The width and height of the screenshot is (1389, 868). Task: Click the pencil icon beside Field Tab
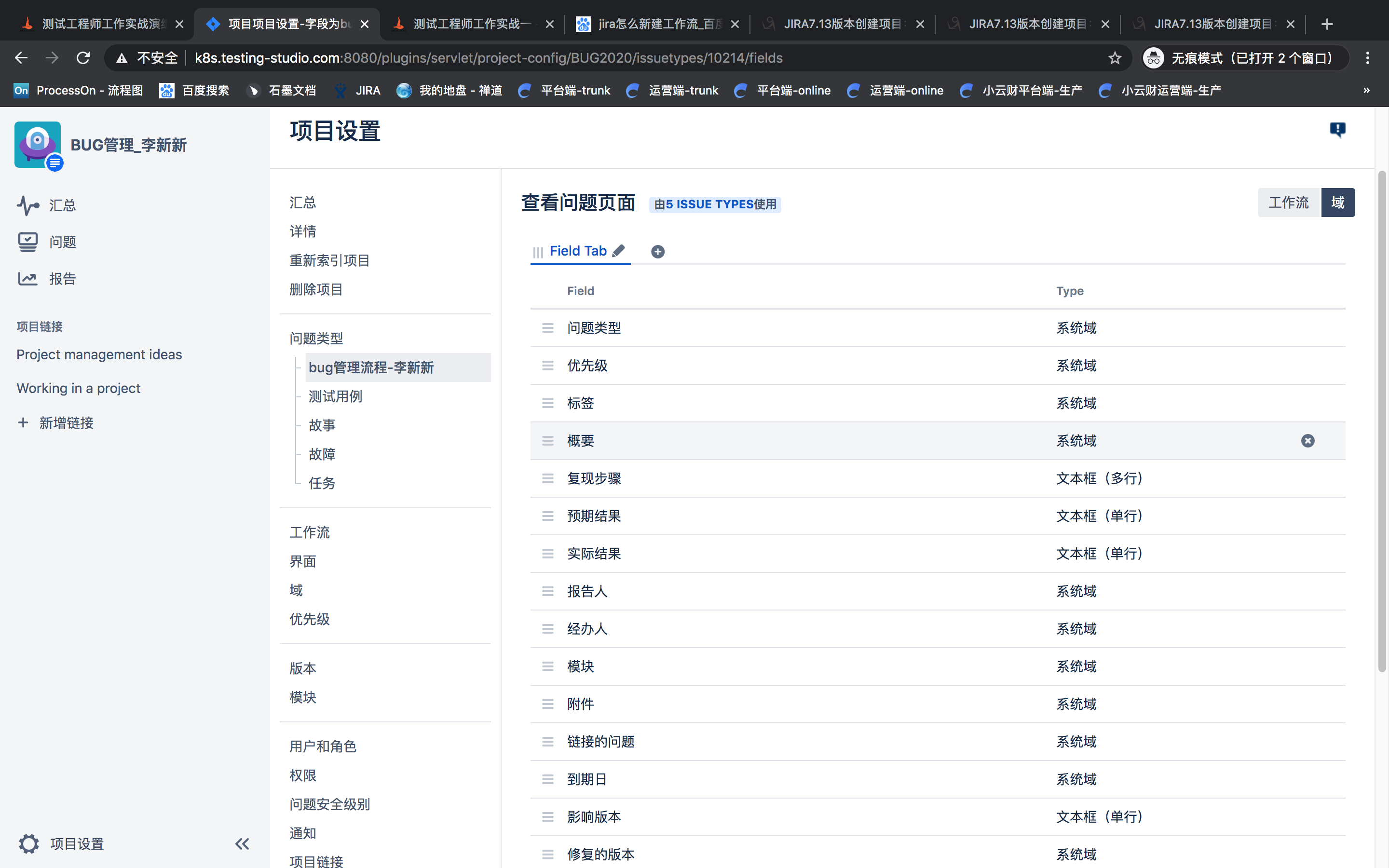point(618,251)
